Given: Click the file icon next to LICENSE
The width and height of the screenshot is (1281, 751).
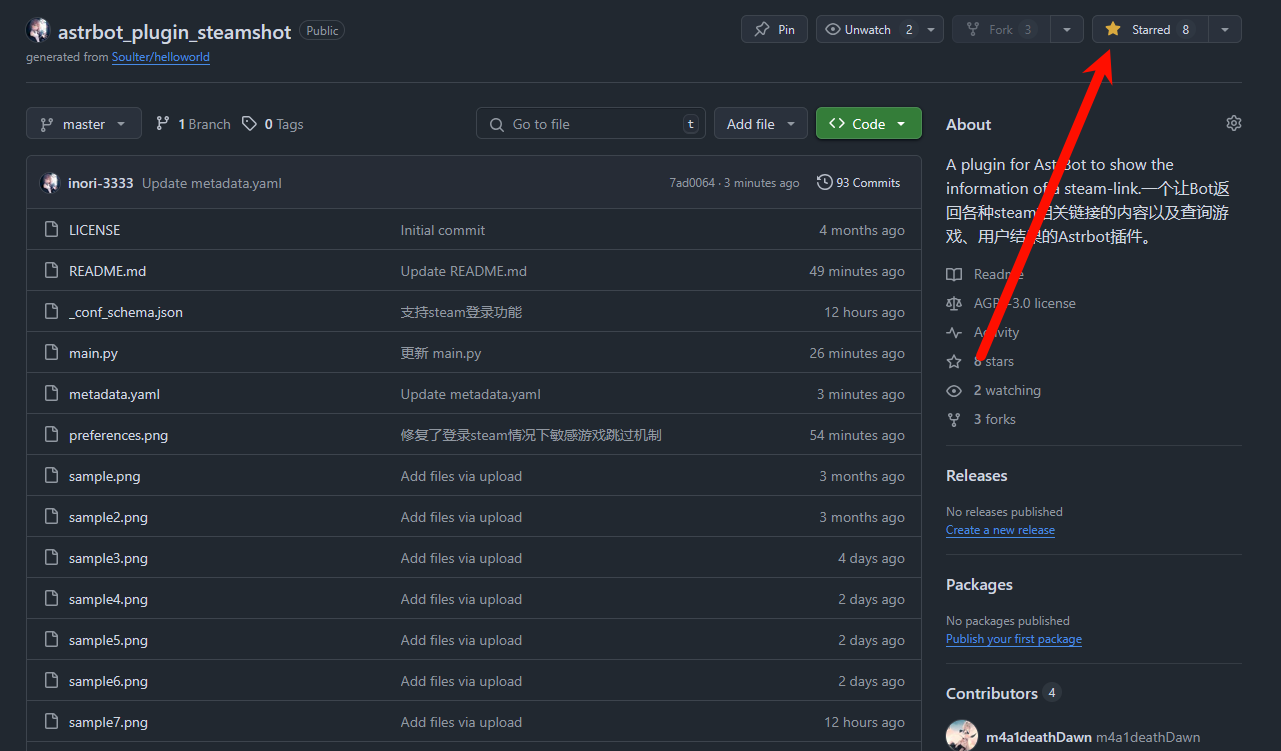Looking at the screenshot, I should 52,230.
